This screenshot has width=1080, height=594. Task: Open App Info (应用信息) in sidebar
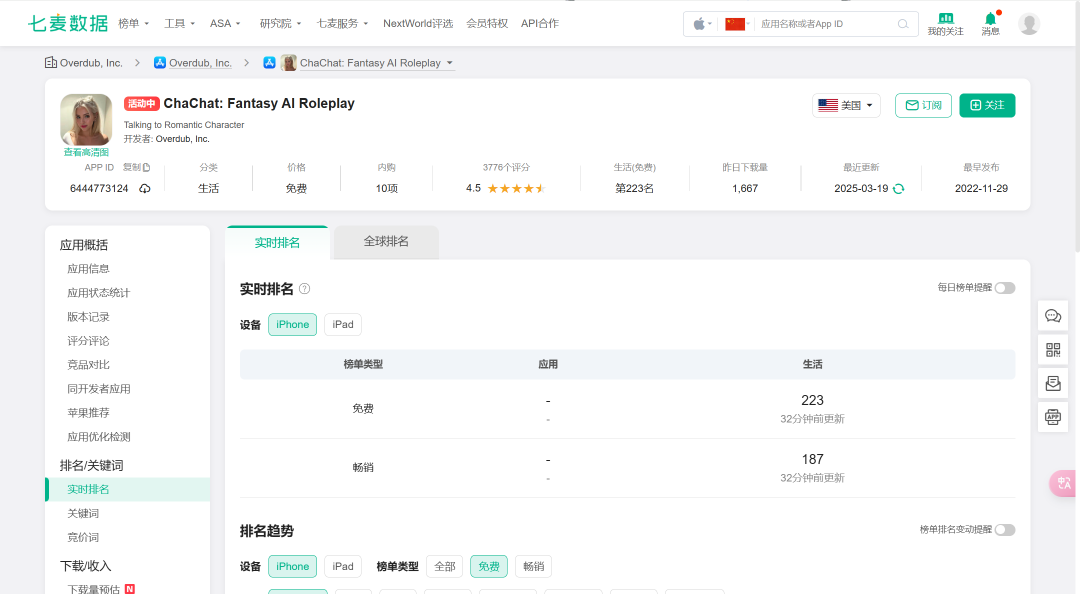(x=88, y=269)
